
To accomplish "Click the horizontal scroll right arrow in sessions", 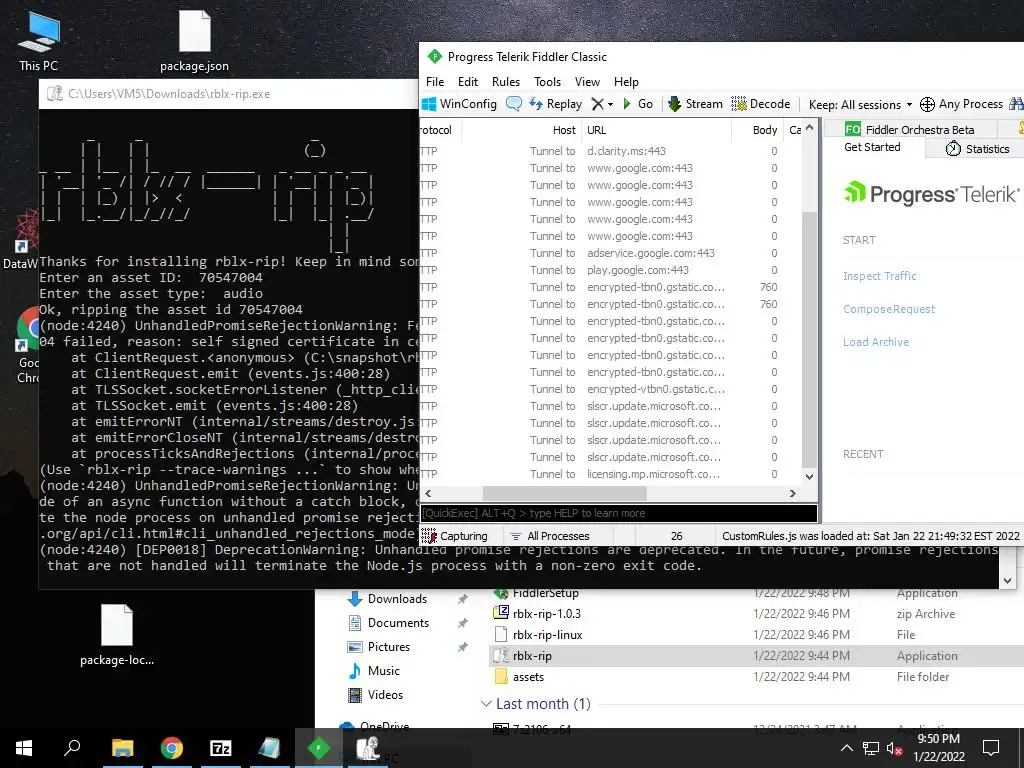I will pyautogui.click(x=792, y=494).
